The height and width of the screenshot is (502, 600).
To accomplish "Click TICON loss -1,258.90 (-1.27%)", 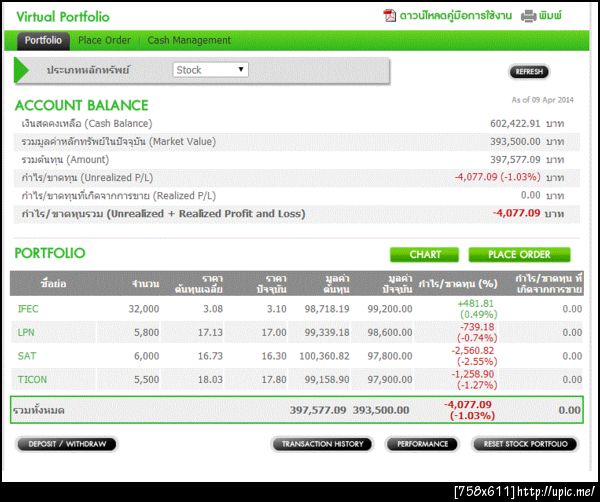I will tap(474, 380).
